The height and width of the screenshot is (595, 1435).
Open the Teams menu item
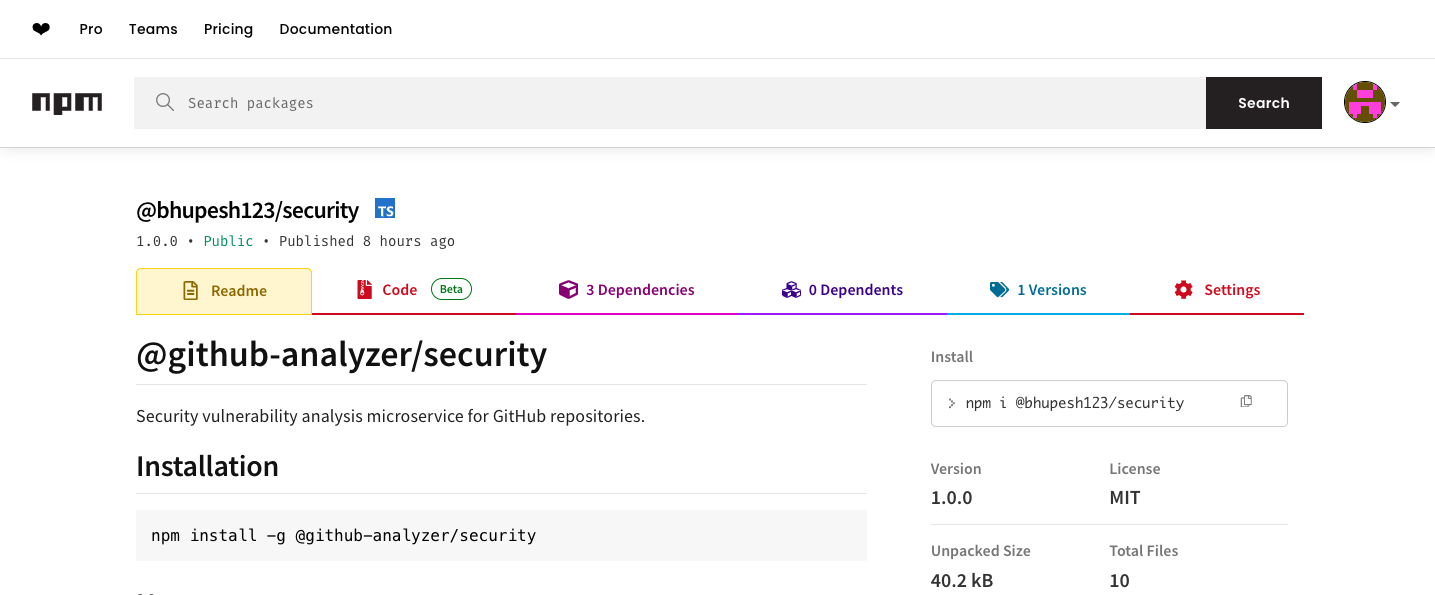tap(153, 29)
